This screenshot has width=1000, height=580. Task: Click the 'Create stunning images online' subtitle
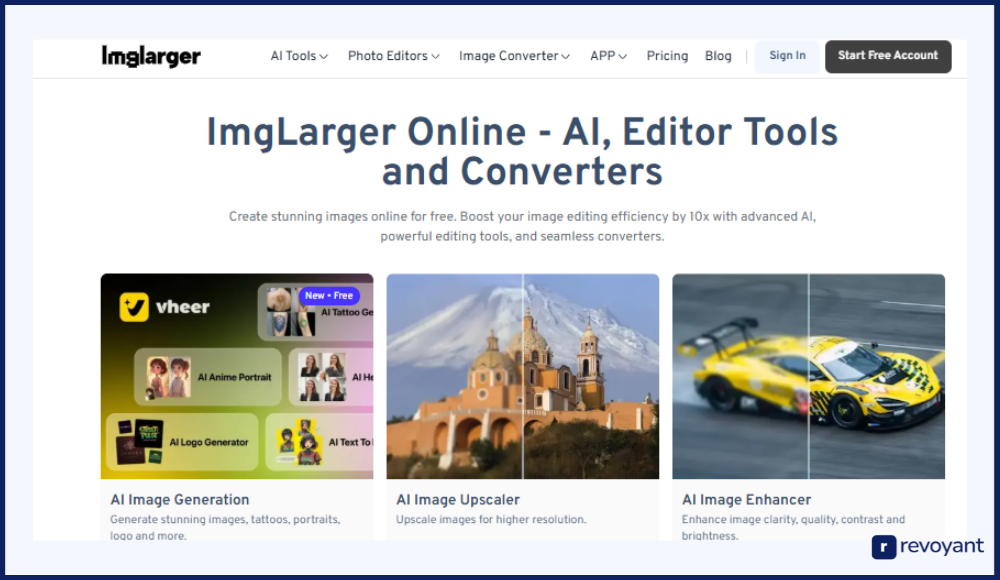click(522, 227)
